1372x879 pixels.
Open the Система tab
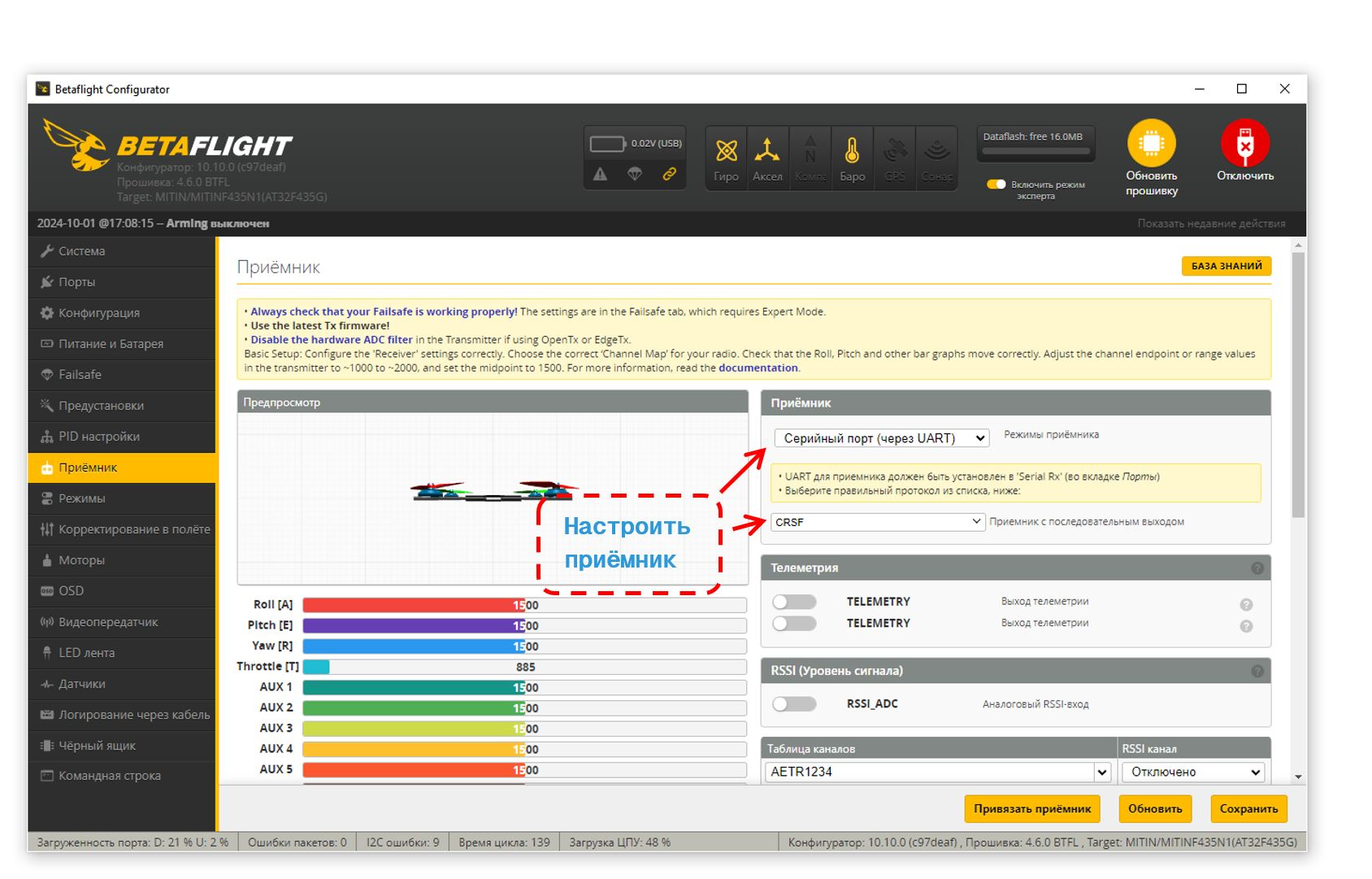coord(122,251)
